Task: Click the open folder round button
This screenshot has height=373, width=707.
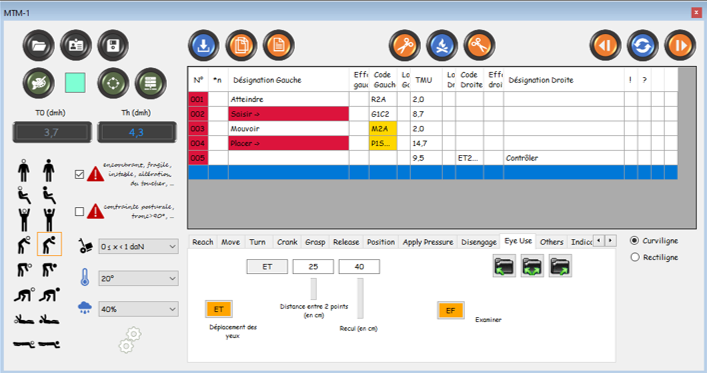Action: tap(39, 46)
